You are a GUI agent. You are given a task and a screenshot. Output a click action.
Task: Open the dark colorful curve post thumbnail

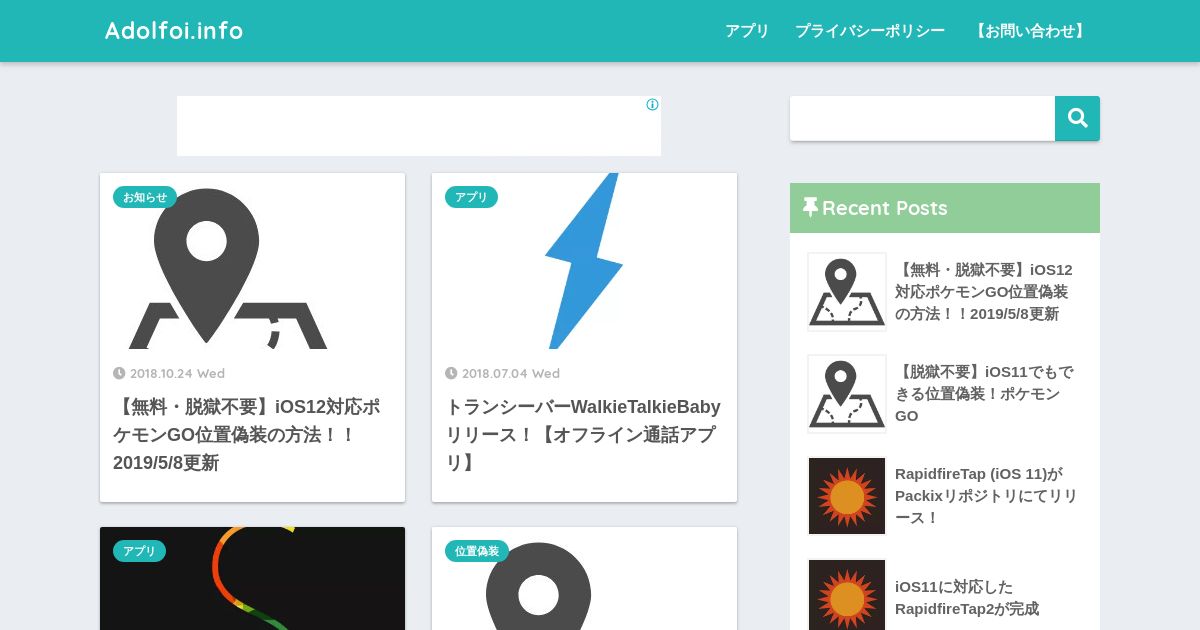point(252,578)
